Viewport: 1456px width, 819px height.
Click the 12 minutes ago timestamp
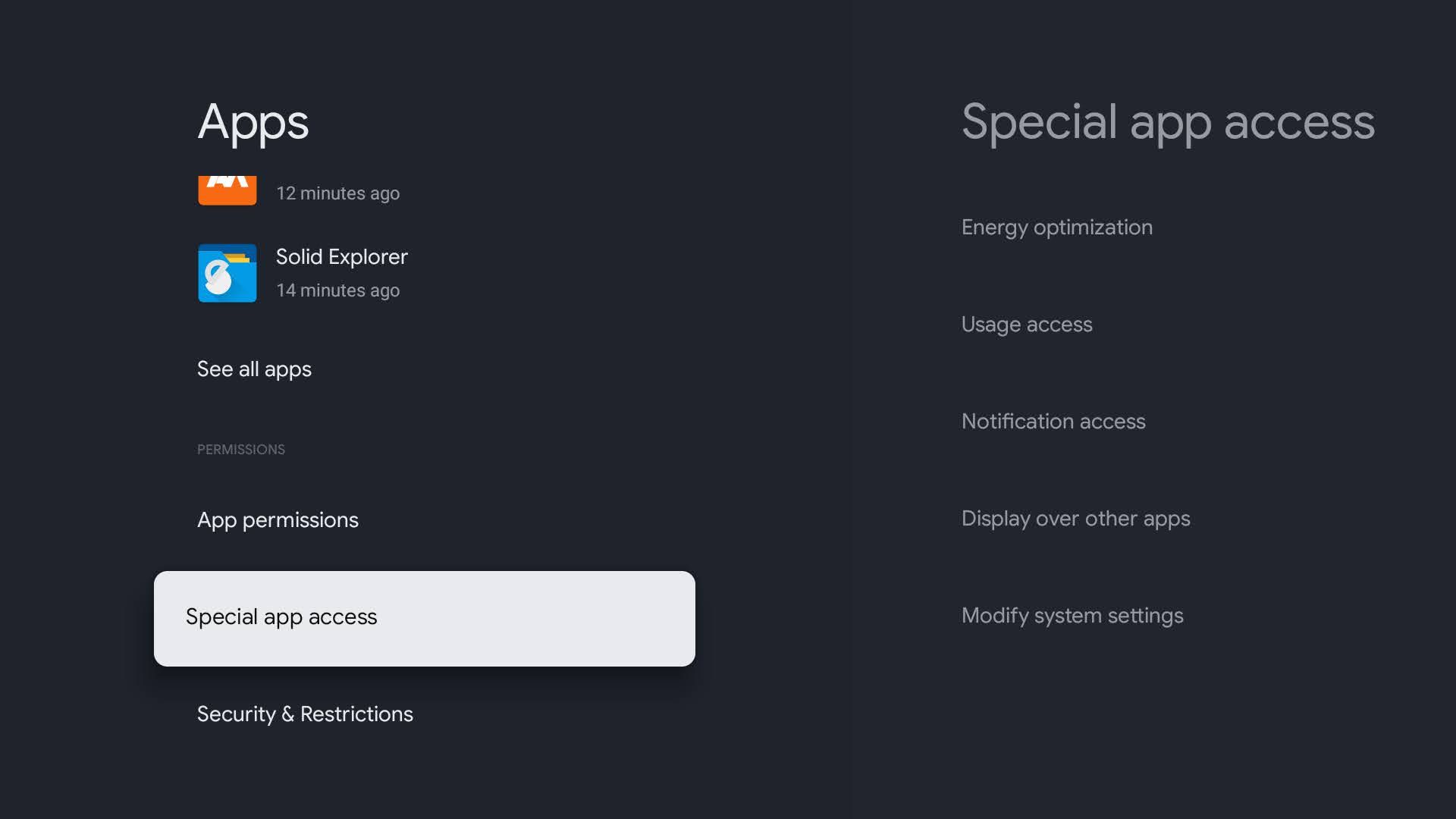pos(338,193)
